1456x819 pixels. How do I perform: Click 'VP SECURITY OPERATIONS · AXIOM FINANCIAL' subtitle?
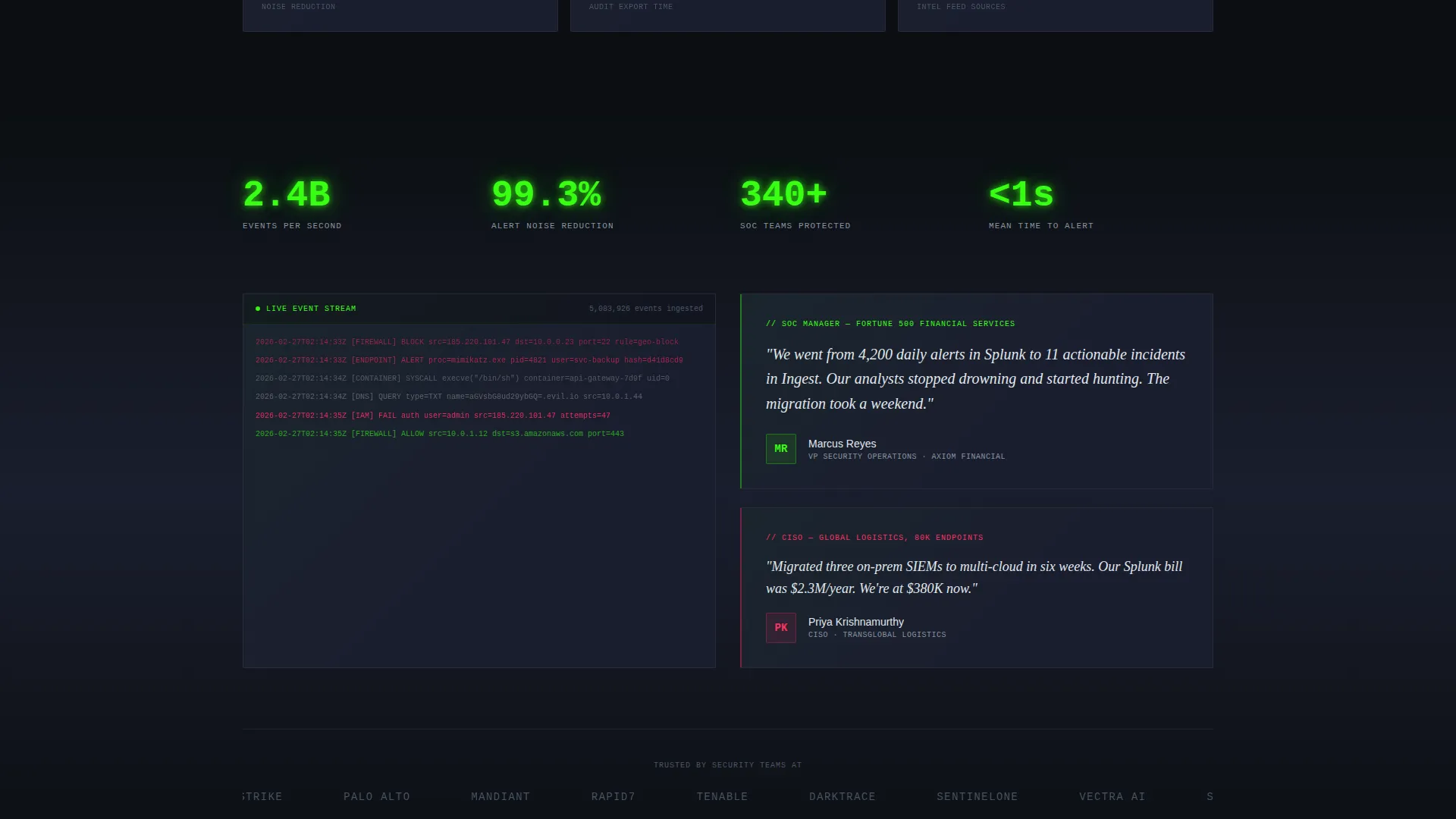[x=907, y=457]
